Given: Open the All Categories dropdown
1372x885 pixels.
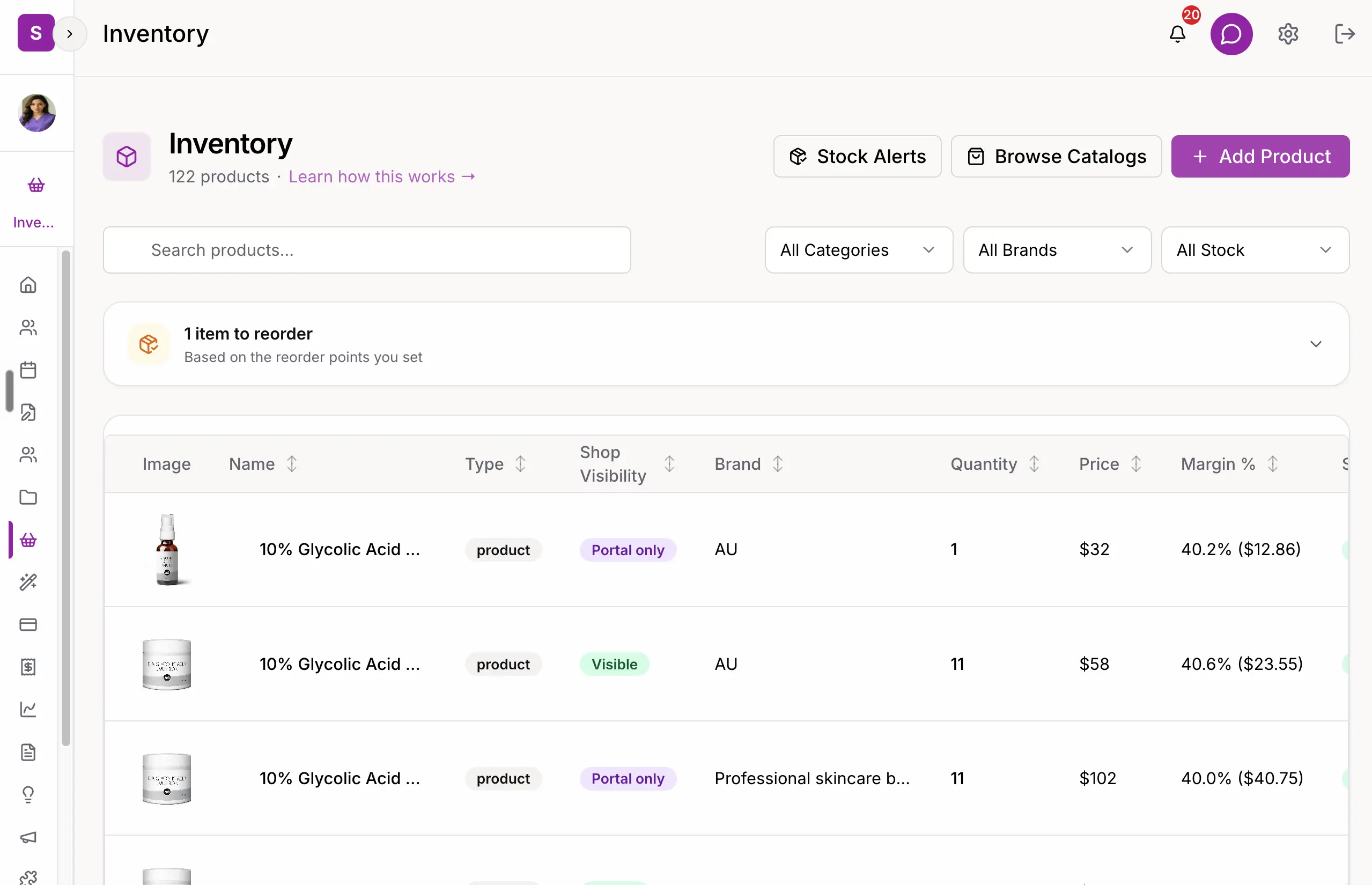Looking at the screenshot, I should [859, 250].
